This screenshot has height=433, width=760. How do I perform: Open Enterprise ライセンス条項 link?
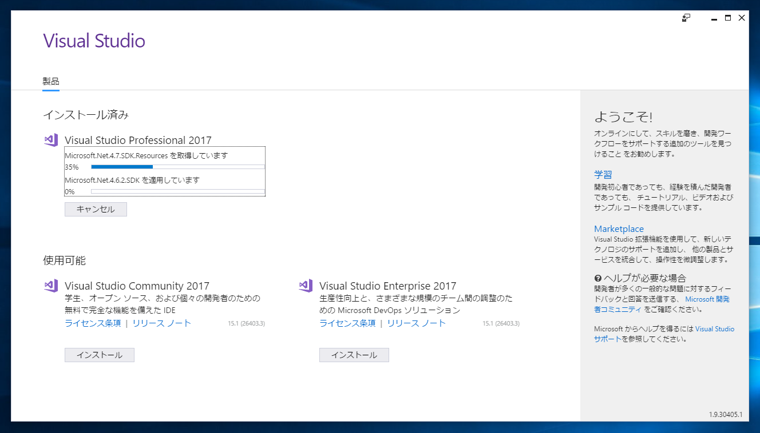(x=347, y=323)
